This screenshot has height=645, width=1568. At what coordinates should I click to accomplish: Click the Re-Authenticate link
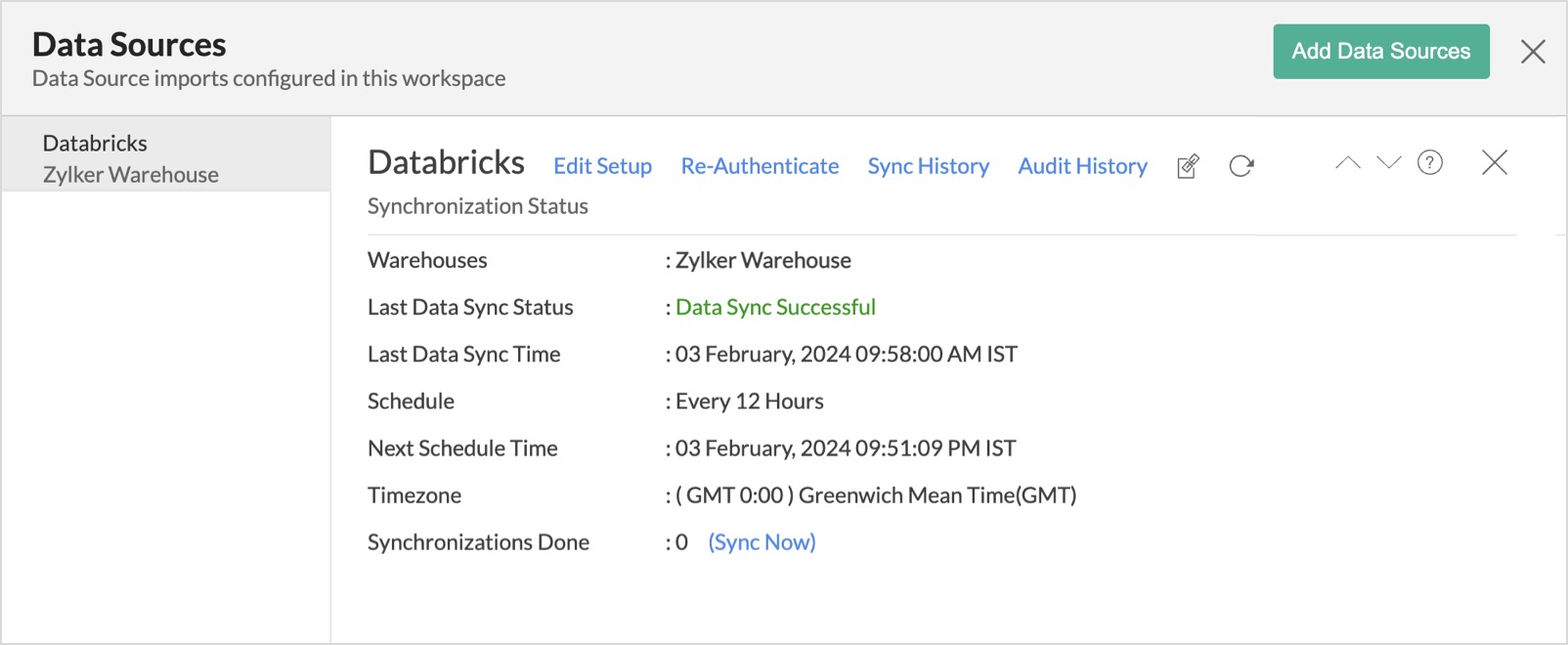[x=760, y=166]
